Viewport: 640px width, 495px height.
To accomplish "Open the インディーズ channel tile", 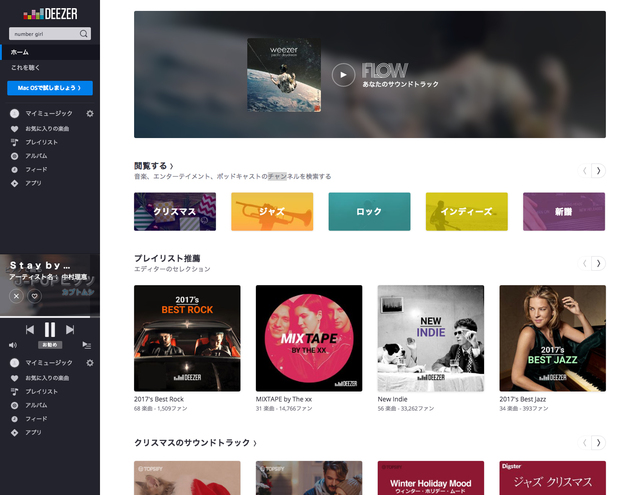I will click(467, 211).
